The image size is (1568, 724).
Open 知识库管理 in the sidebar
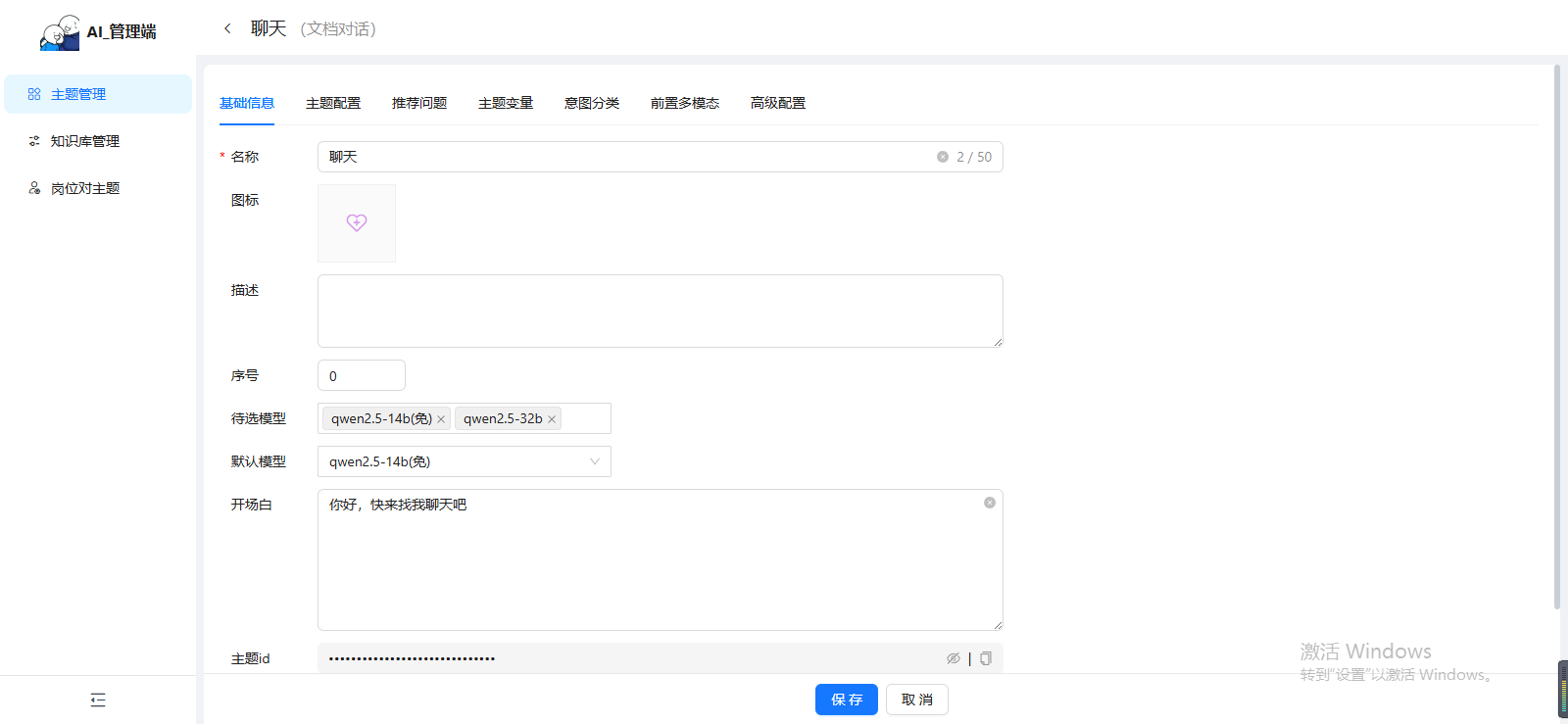85,141
